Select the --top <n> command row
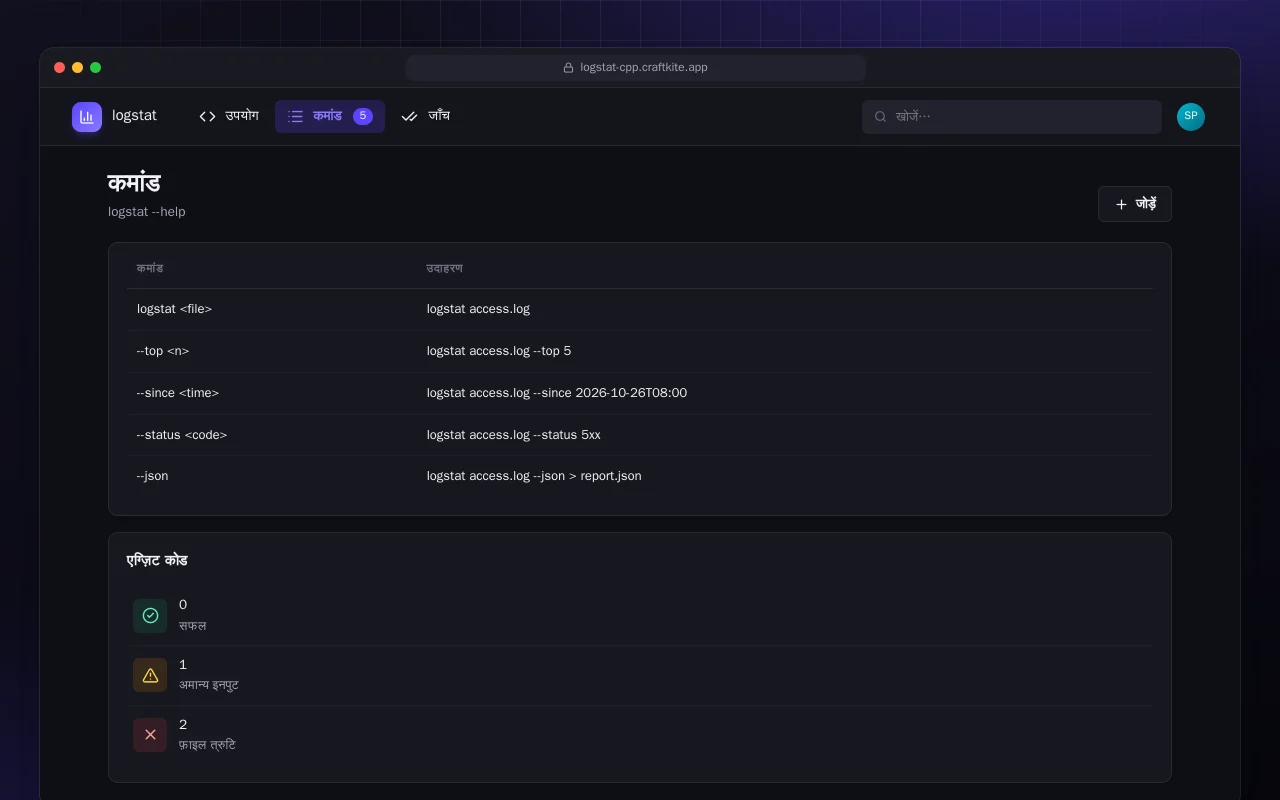Screen dimensions: 1280x800 click(x=640, y=351)
